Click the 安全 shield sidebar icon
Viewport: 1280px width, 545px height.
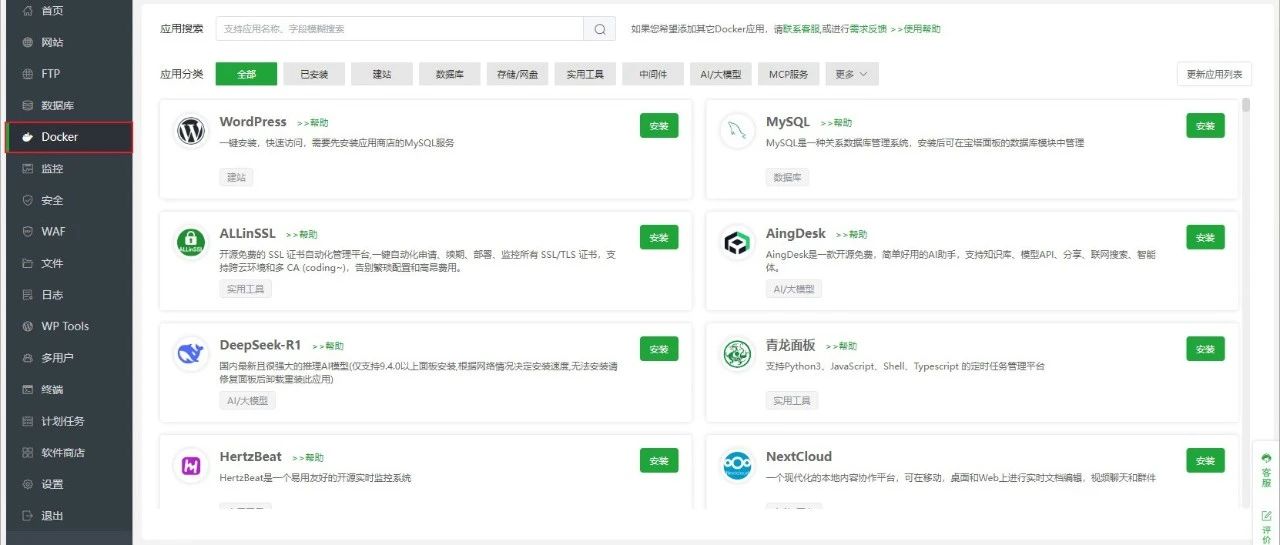[28, 200]
